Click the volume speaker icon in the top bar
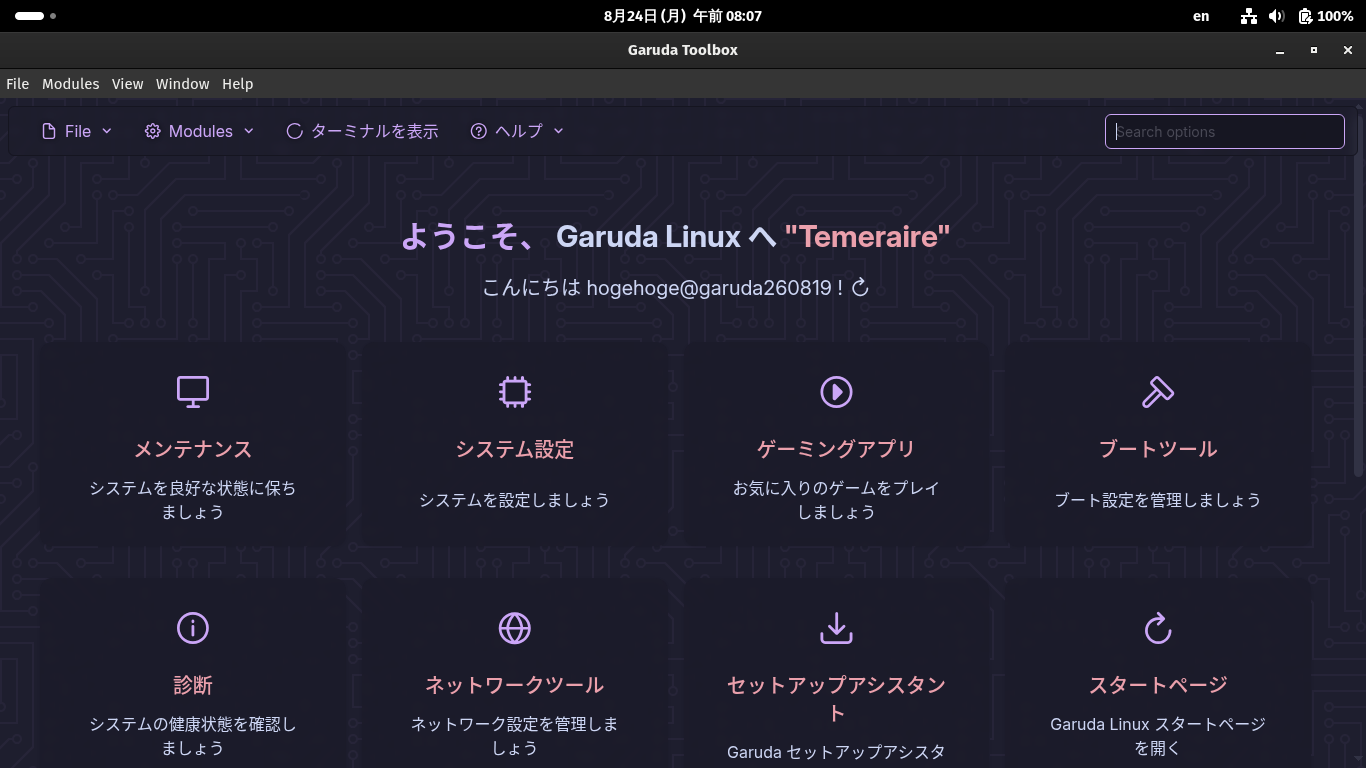 click(1276, 16)
